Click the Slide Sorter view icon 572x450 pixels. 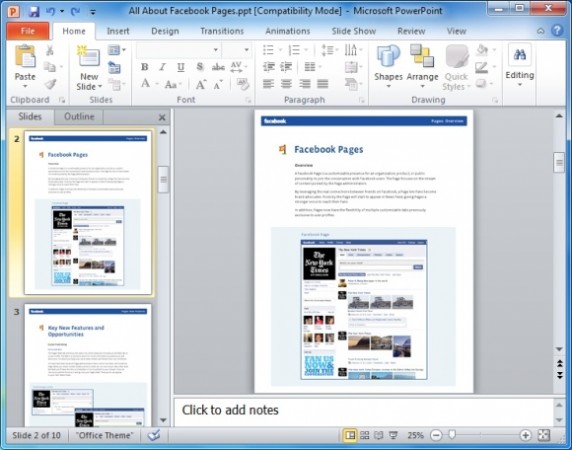pos(364,435)
